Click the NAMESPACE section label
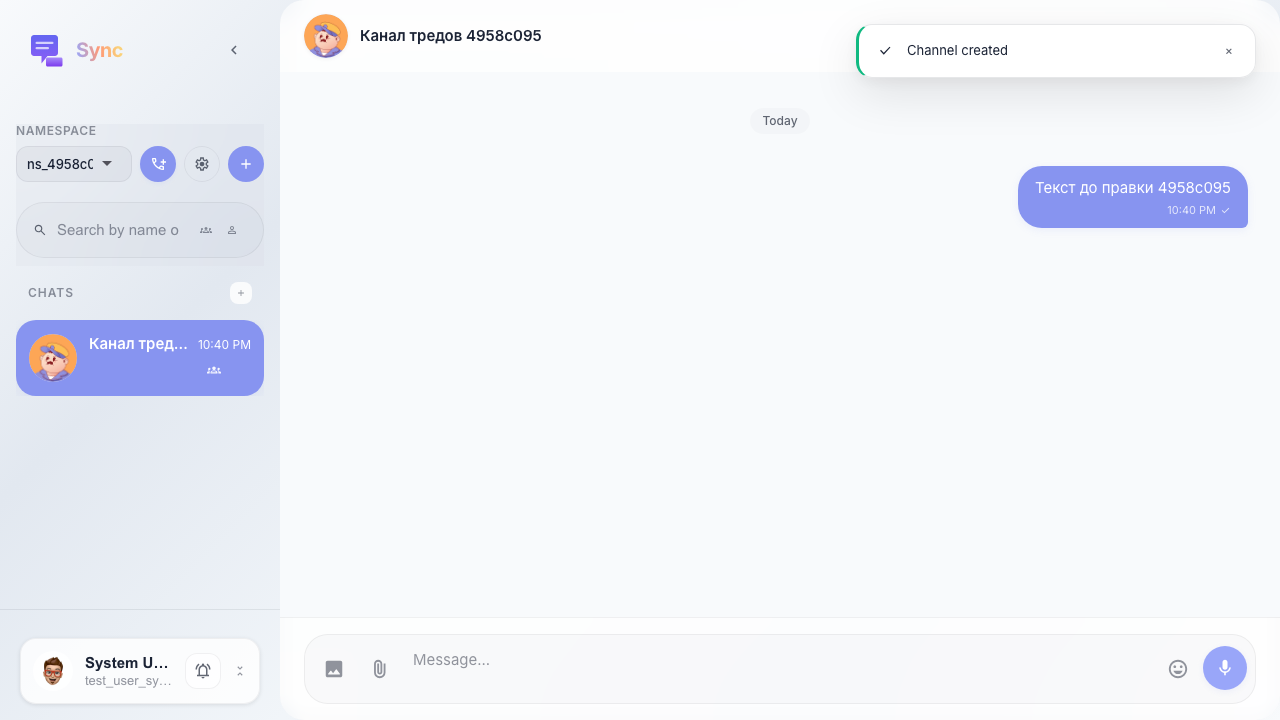This screenshot has width=1280, height=720. [56, 131]
